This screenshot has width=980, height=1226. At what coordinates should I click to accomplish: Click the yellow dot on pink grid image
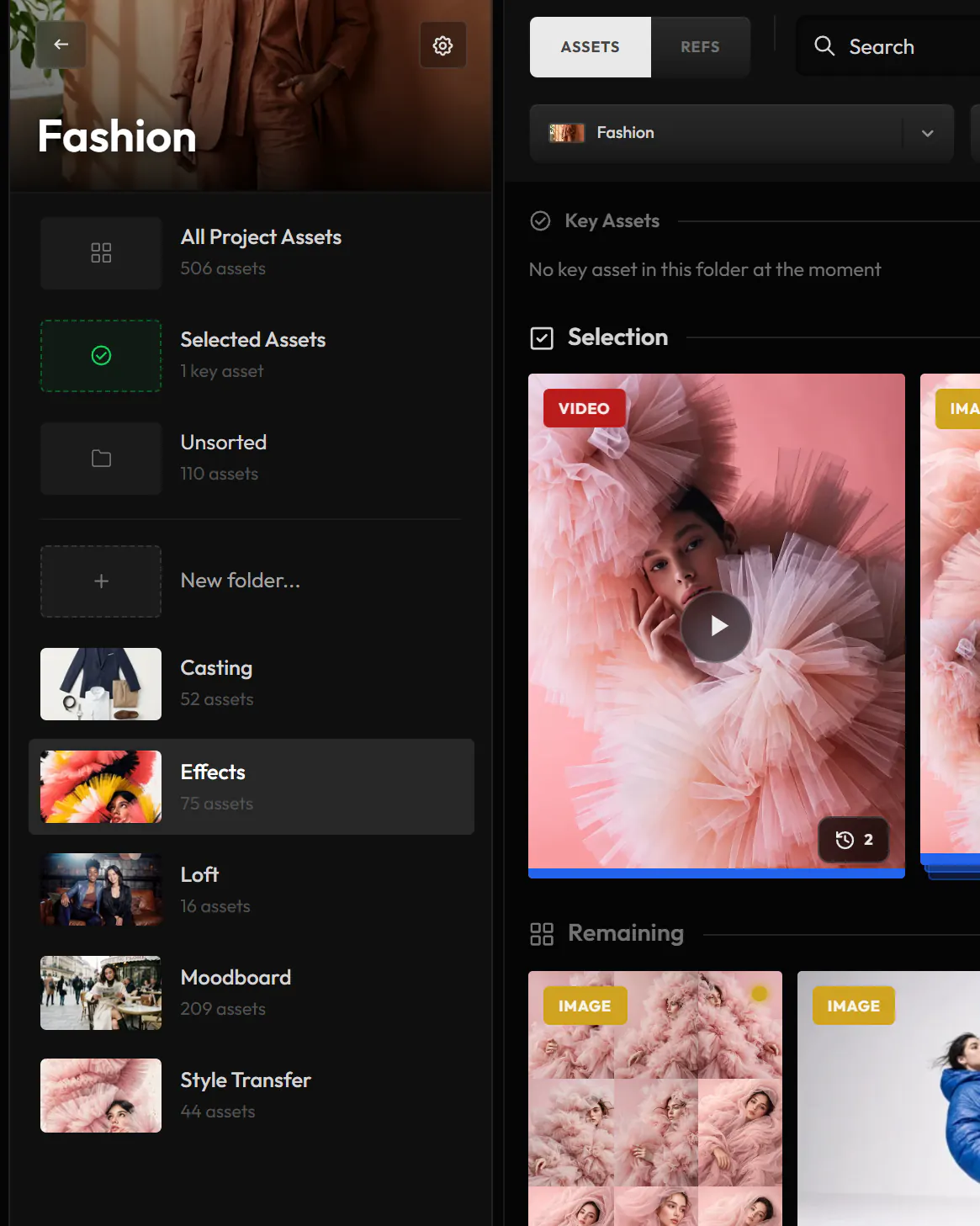[760, 994]
